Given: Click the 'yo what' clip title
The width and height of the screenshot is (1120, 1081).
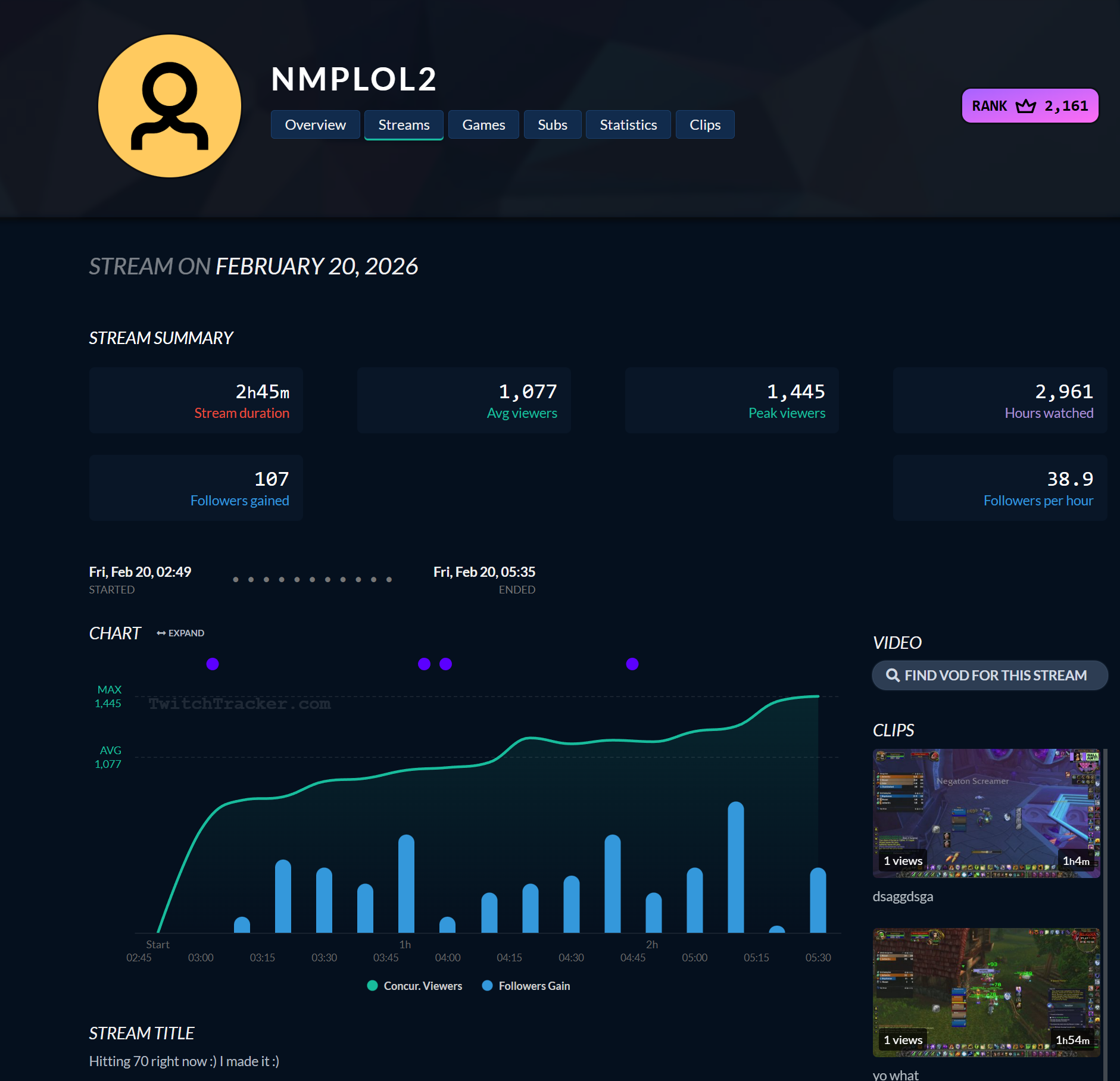Looking at the screenshot, I should pos(896,1074).
